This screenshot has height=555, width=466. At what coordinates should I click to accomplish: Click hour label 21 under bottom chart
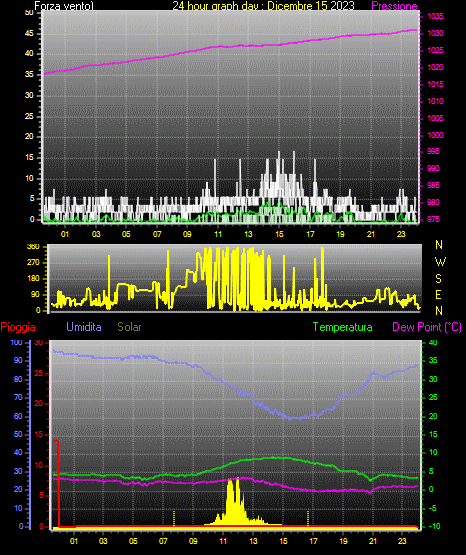coord(373,541)
